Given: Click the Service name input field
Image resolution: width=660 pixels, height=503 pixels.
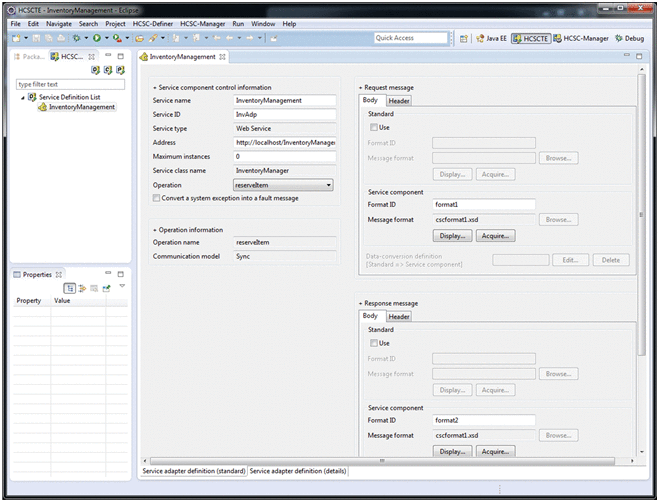Looking at the screenshot, I should 284,101.
